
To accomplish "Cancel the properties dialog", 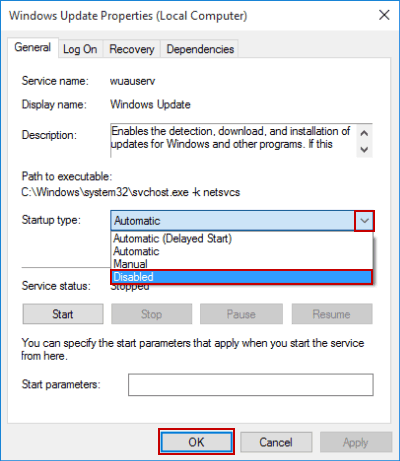I will coord(276,442).
